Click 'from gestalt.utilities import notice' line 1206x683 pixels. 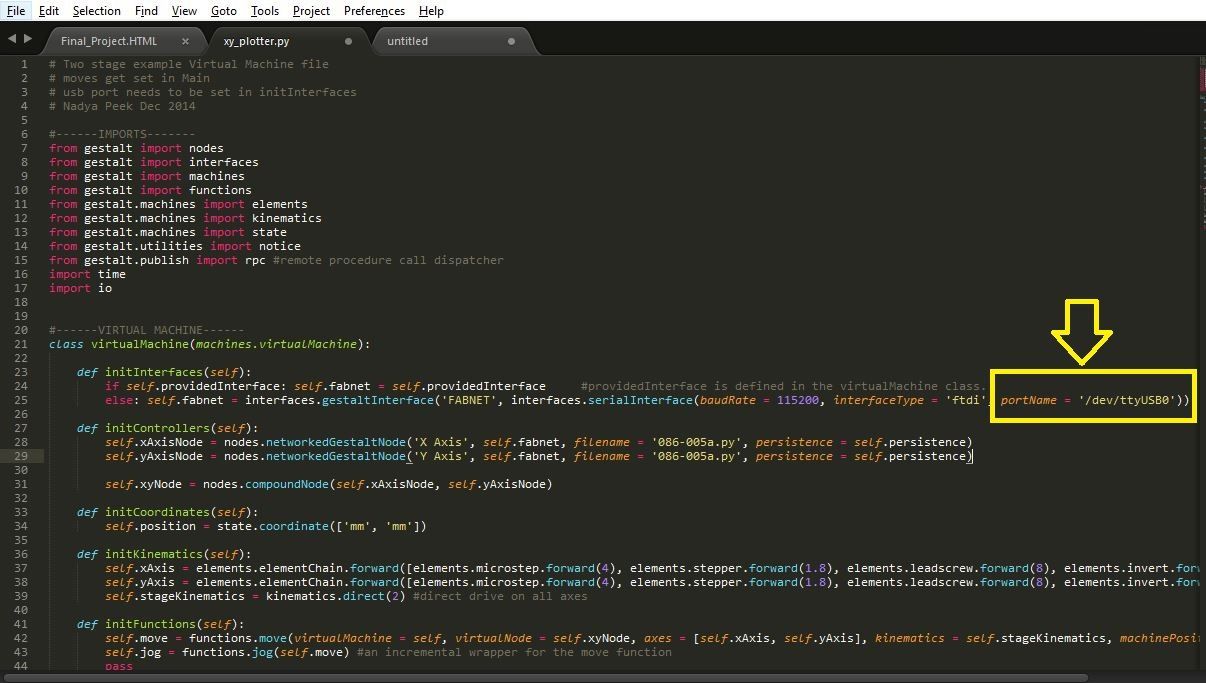point(175,246)
